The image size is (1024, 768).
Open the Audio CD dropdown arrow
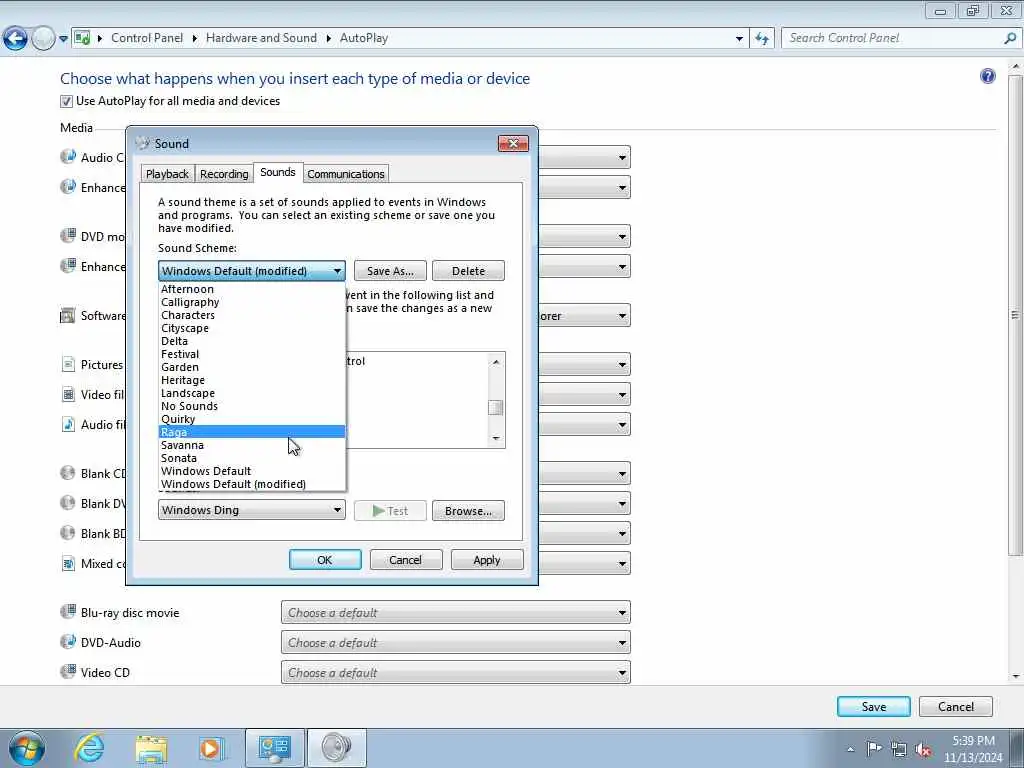click(622, 157)
